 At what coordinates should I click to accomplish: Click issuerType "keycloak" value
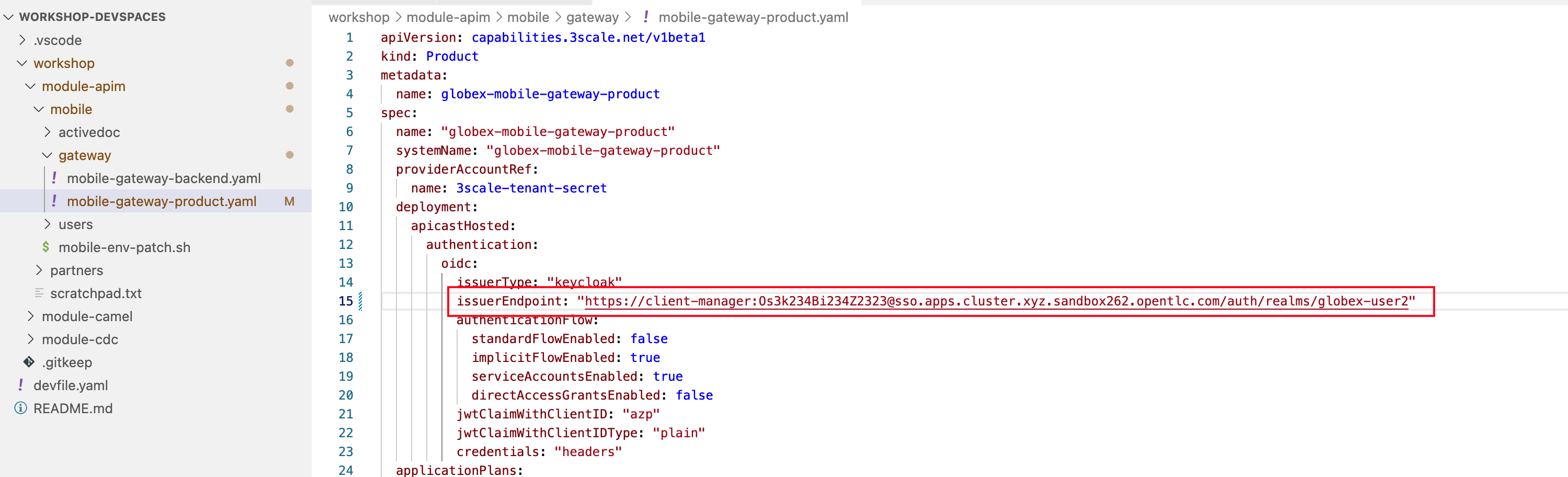coord(584,282)
